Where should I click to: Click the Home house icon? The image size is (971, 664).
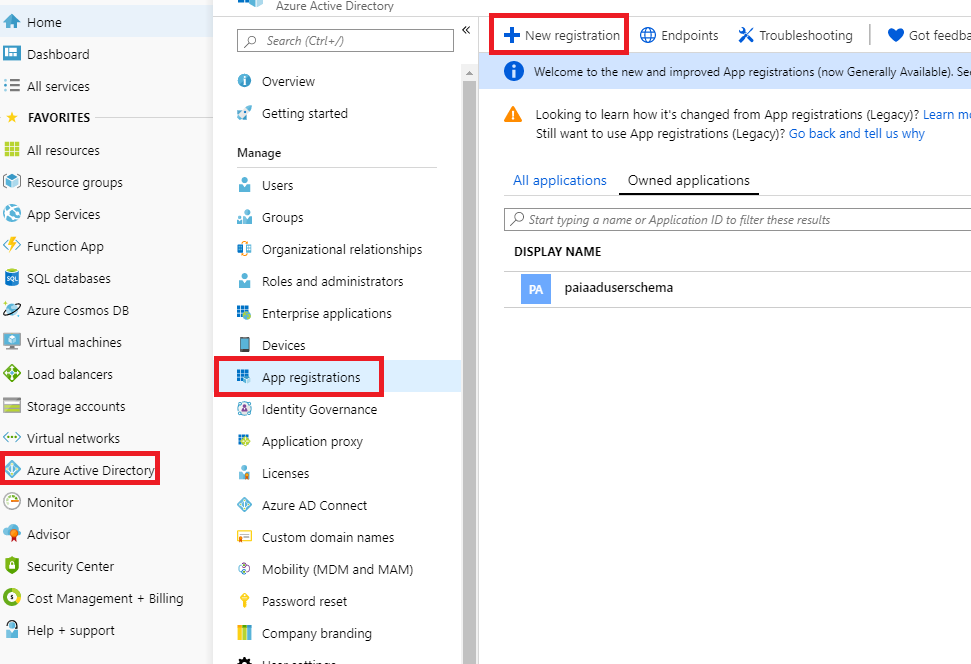pyautogui.click(x=12, y=22)
